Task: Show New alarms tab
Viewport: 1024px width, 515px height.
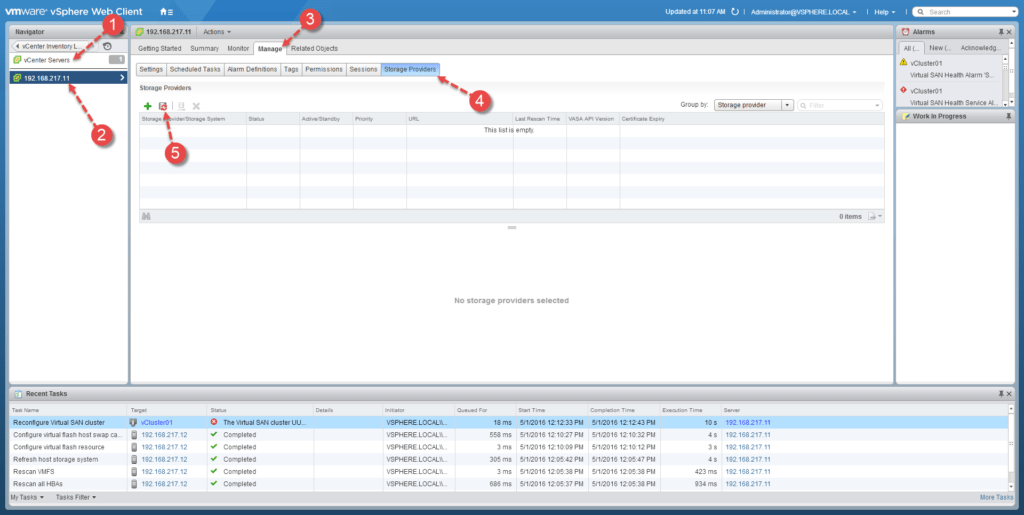Action: coord(940,48)
